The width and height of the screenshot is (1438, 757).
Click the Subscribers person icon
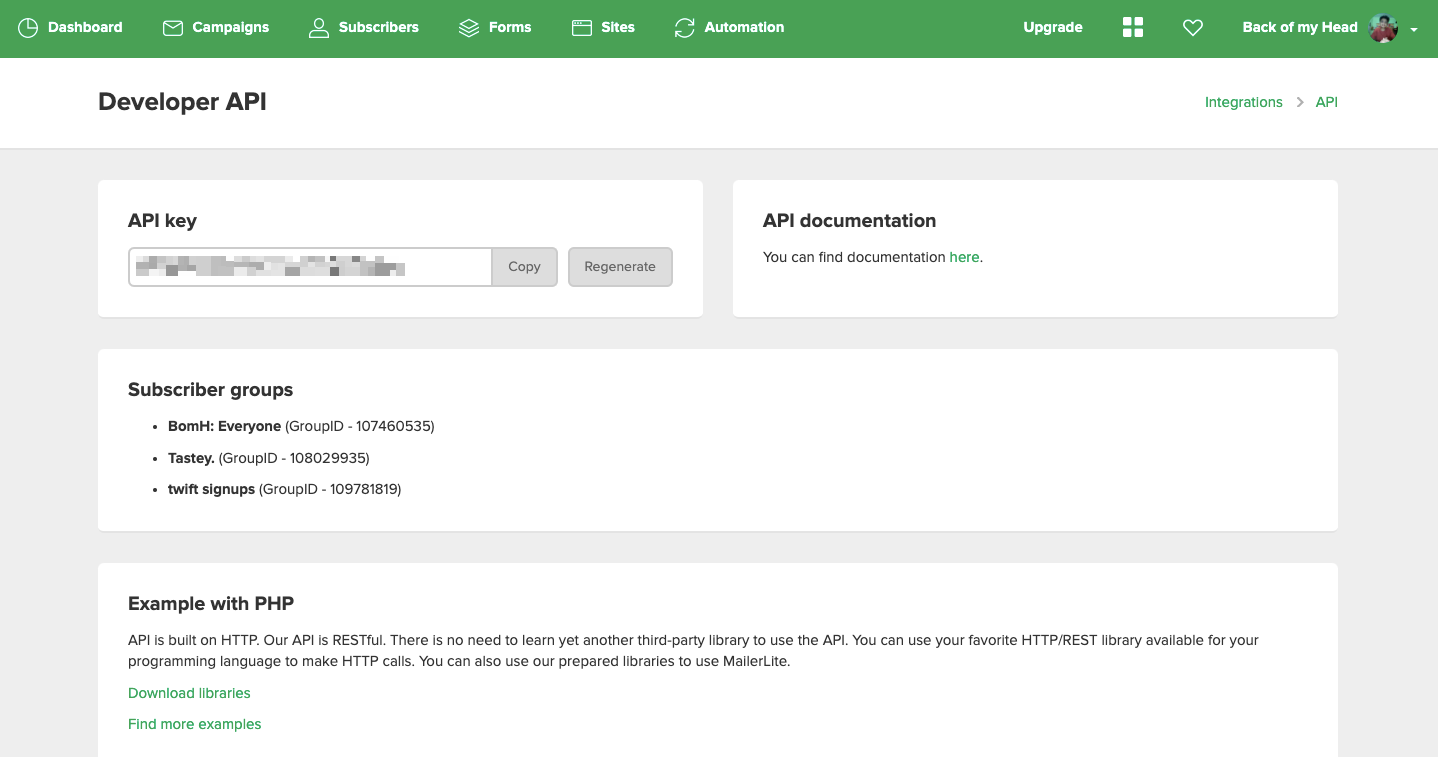[319, 28]
